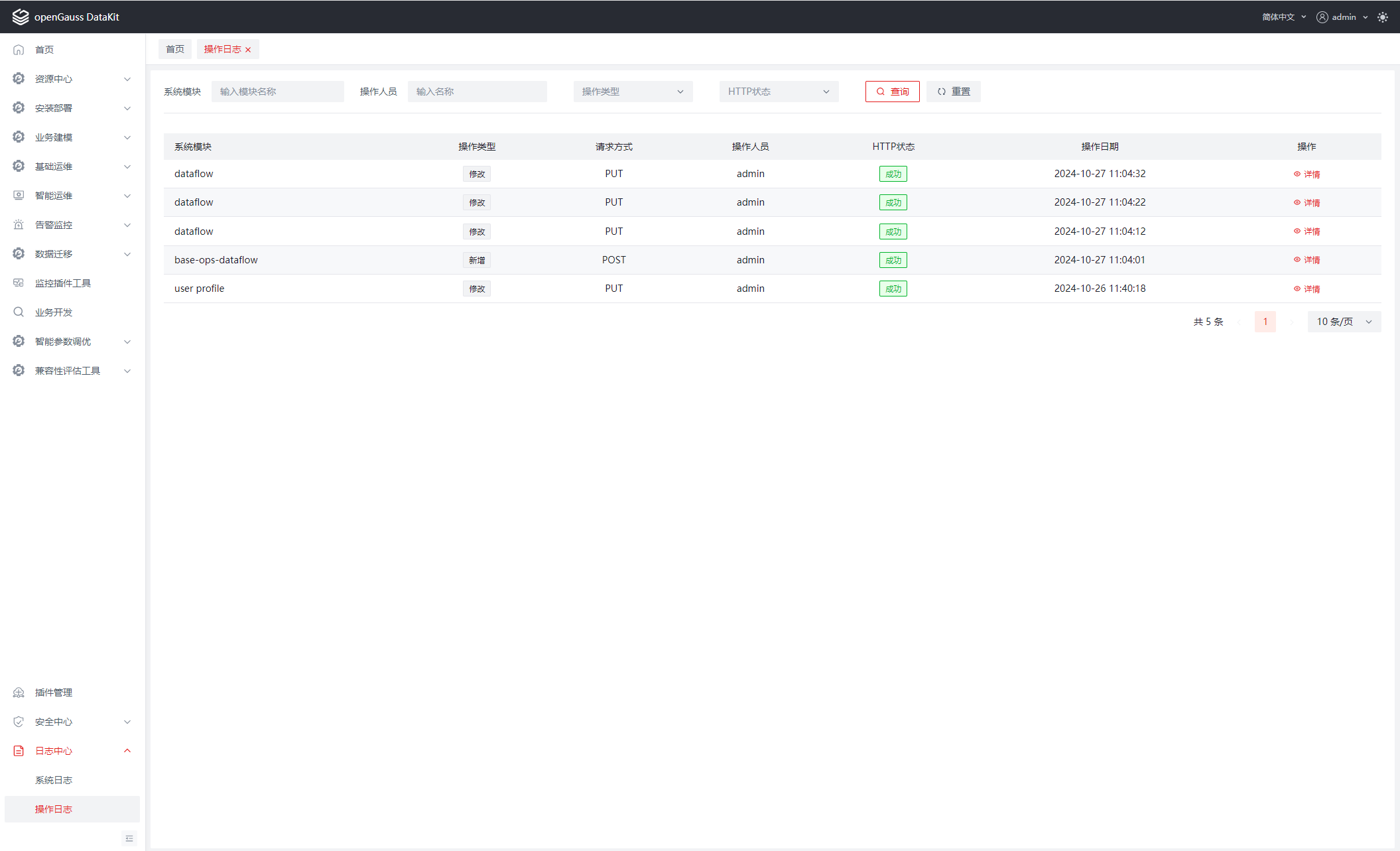The width and height of the screenshot is (1400, 851).
Task: Open the 10 条/页 page size dropdown
Action: coord(1344,322)
